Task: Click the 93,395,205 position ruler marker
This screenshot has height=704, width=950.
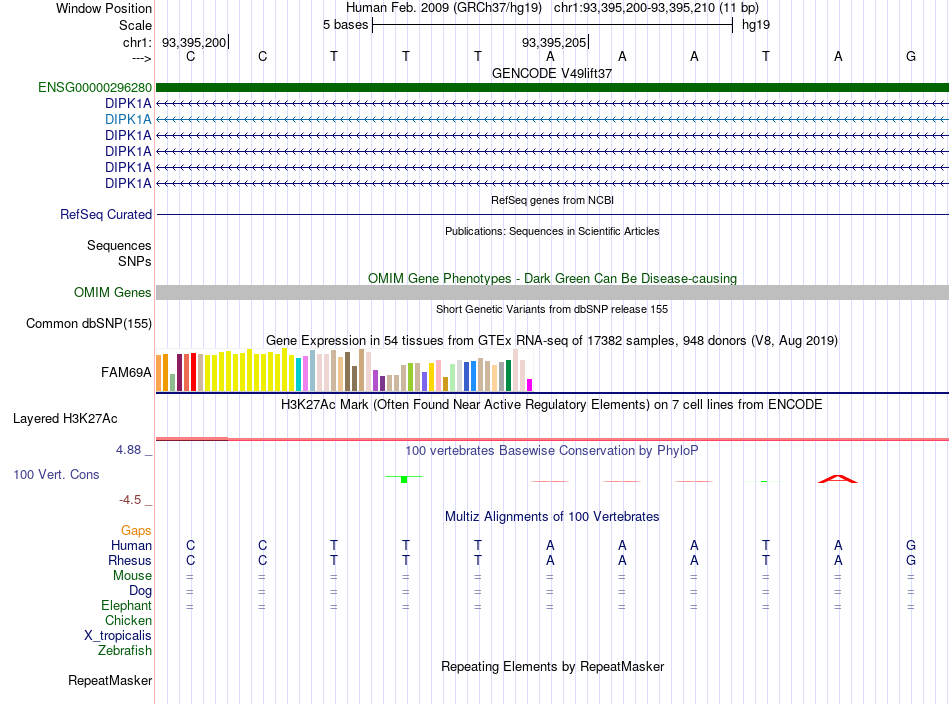Action: pyautogui.click(x=555, y=42)
